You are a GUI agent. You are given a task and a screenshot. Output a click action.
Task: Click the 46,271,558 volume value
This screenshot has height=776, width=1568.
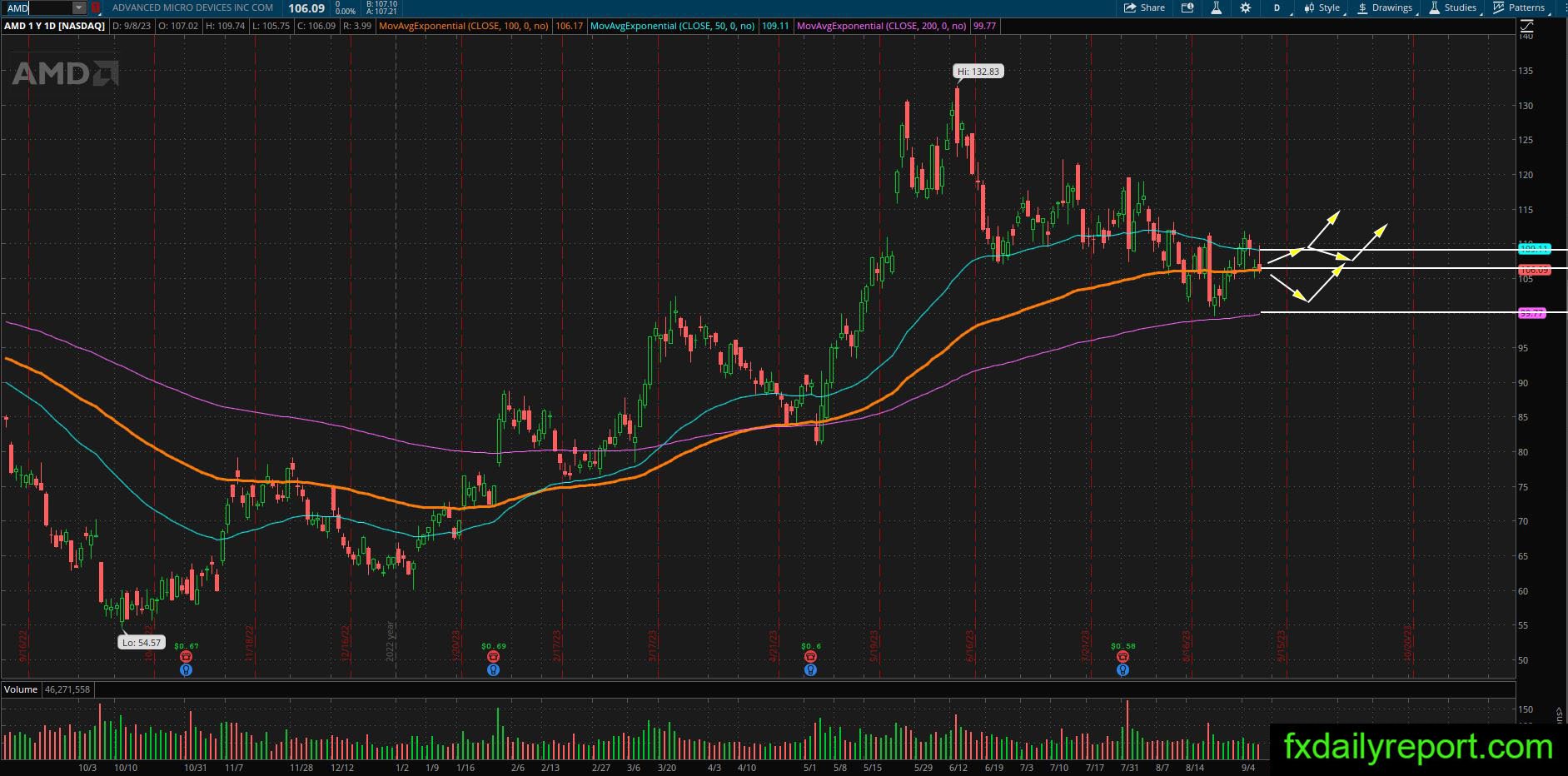click(68, 689)
